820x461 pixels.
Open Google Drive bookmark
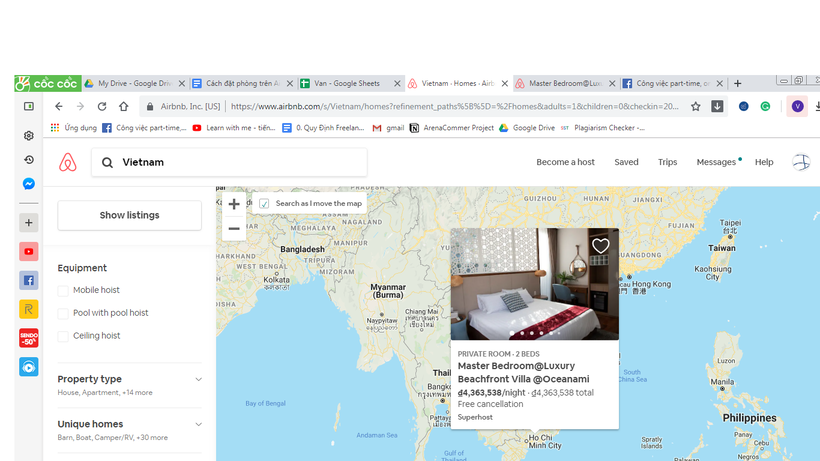pyautogui.click(x=527, y=128)
